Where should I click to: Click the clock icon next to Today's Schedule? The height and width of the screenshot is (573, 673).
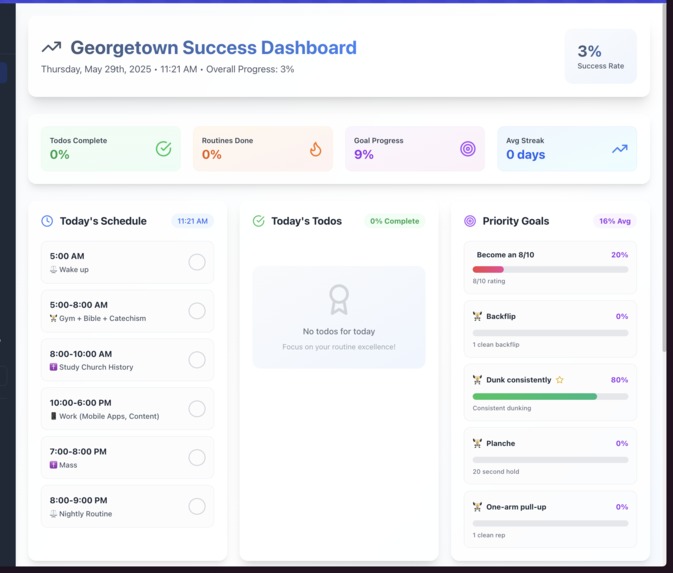(x=47, y=221)
